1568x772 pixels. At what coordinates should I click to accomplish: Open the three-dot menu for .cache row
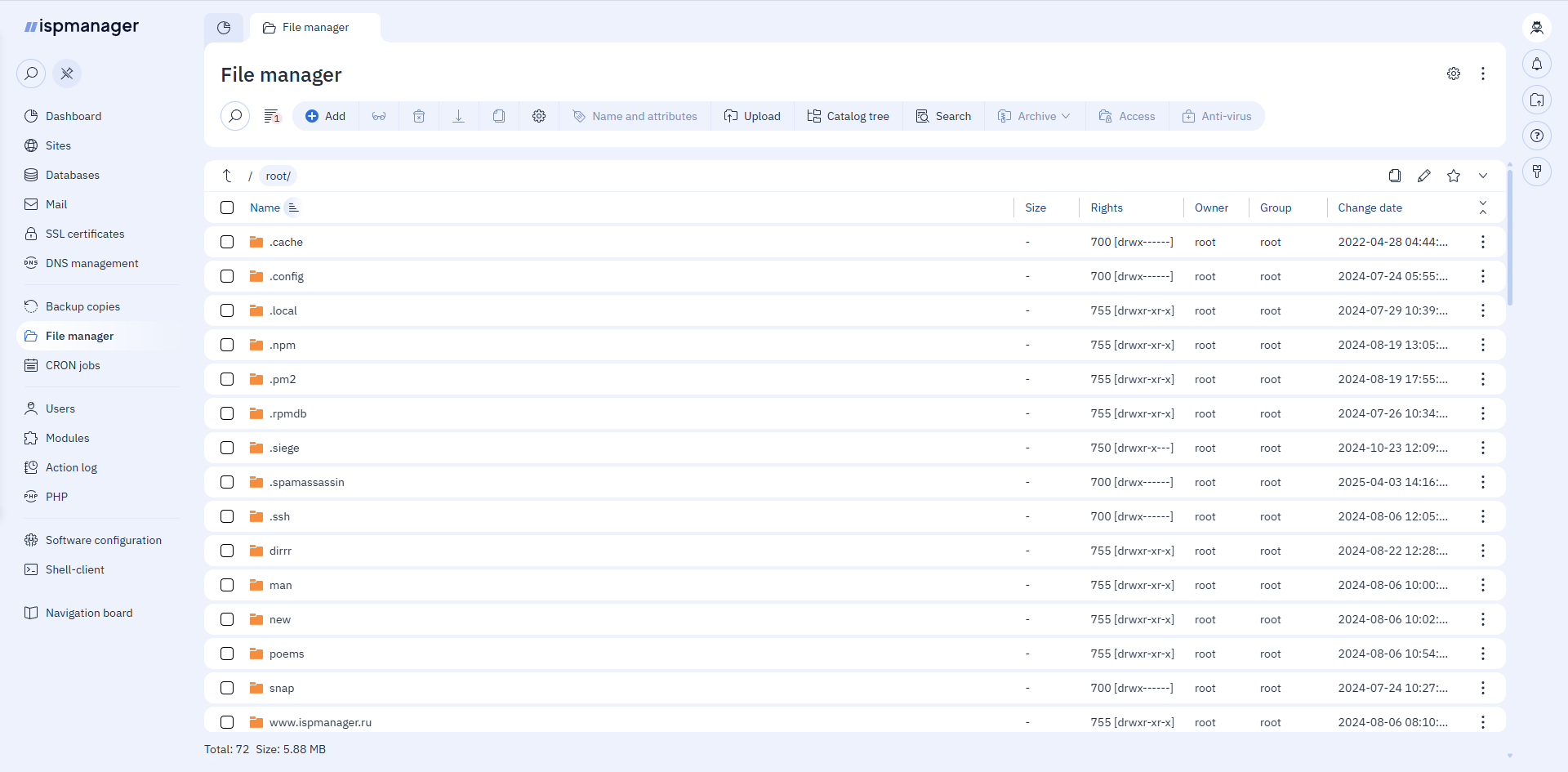1483,242
